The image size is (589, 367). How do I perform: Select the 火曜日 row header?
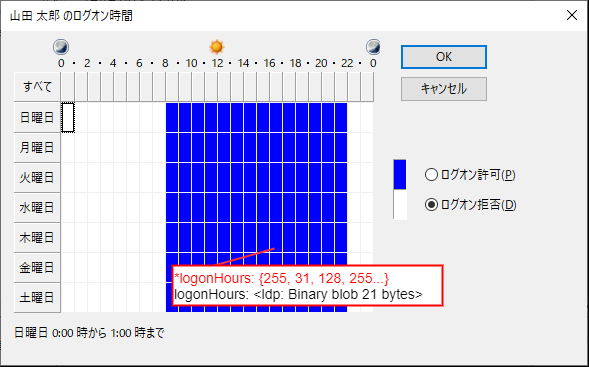37,178
